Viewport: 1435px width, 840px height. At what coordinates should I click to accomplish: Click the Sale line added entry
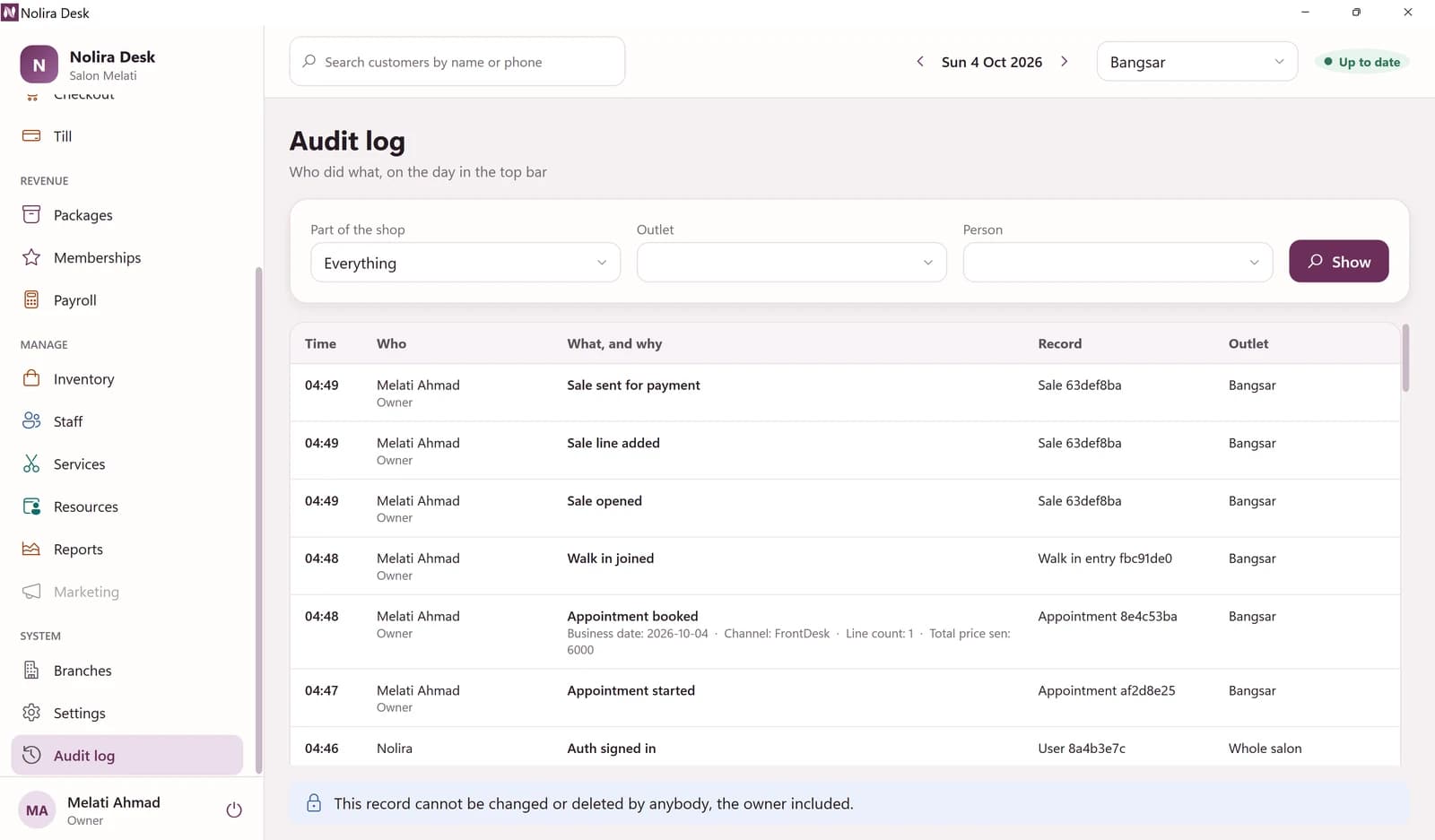613,443
